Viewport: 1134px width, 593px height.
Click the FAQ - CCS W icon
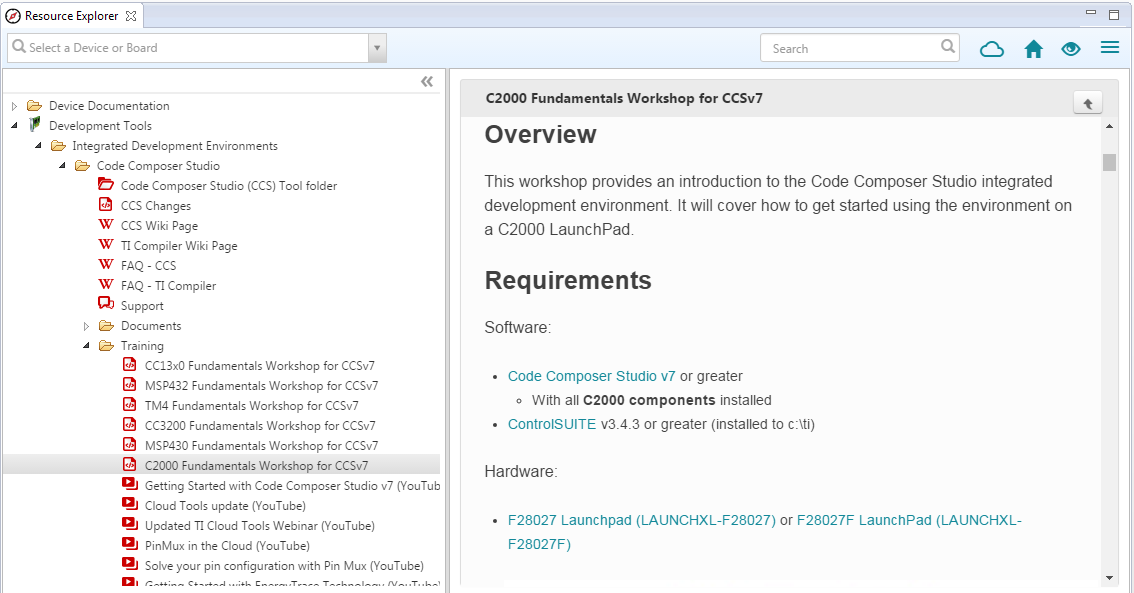pos(106,265)
